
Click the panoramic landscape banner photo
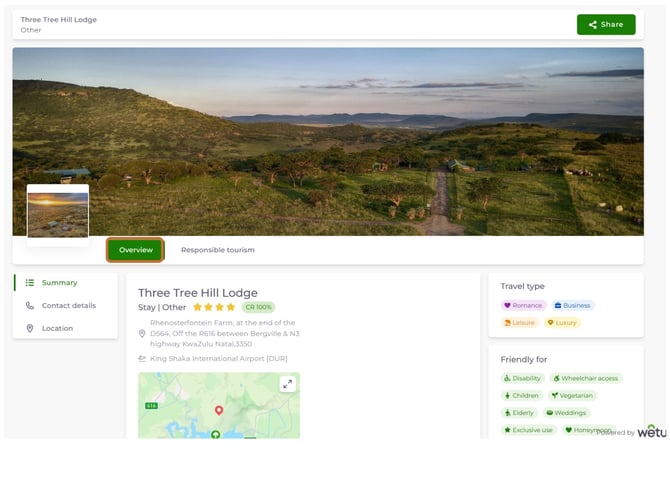[x=328, y=141]
